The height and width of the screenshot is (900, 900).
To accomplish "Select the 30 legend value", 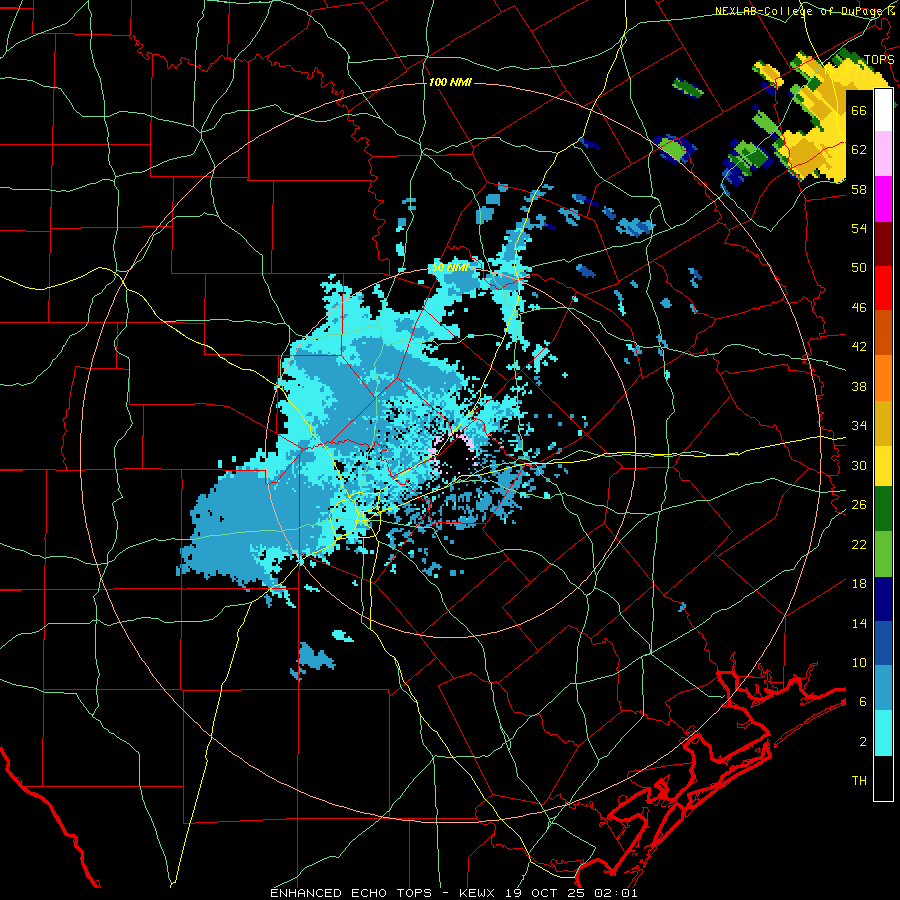I will click(859, 465).
